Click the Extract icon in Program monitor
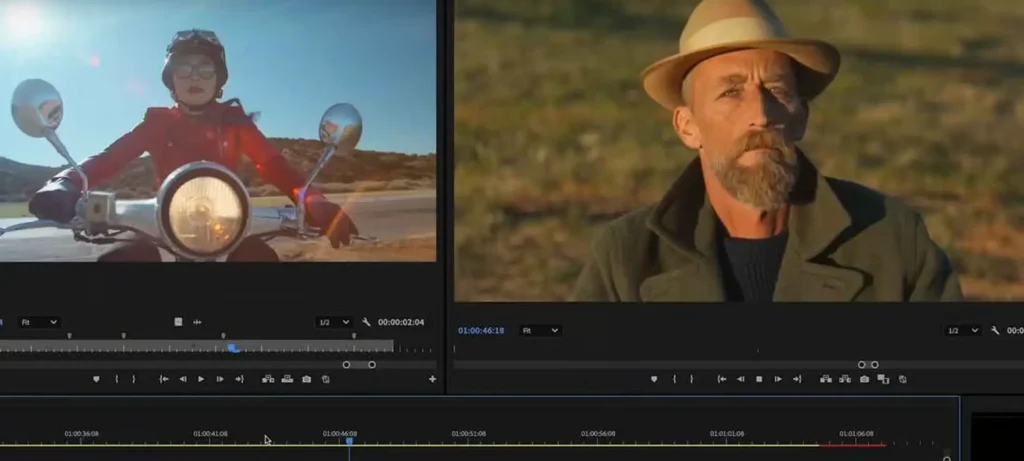Viewport: 1024px width, 461px height. [845, 379]
